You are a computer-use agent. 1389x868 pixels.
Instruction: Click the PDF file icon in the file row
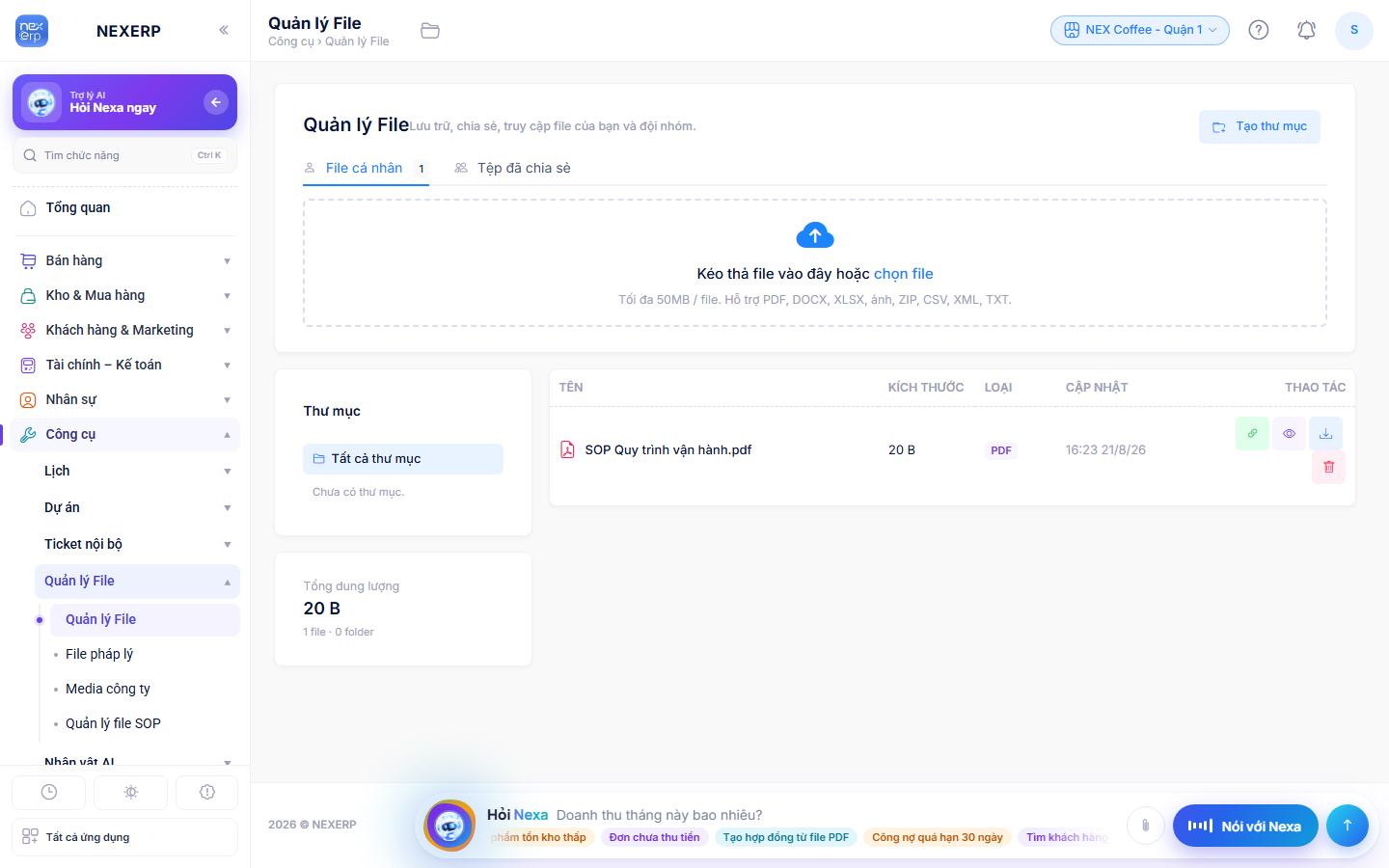(x=567, y=449)
